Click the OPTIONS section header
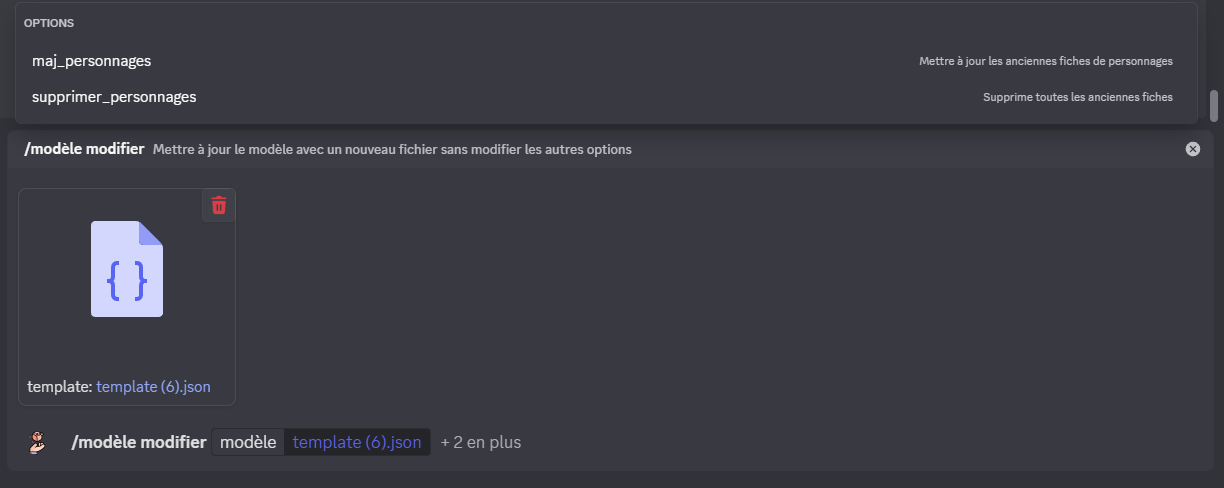The width and height of the screenshot is (1224, 488). [49, 22]
